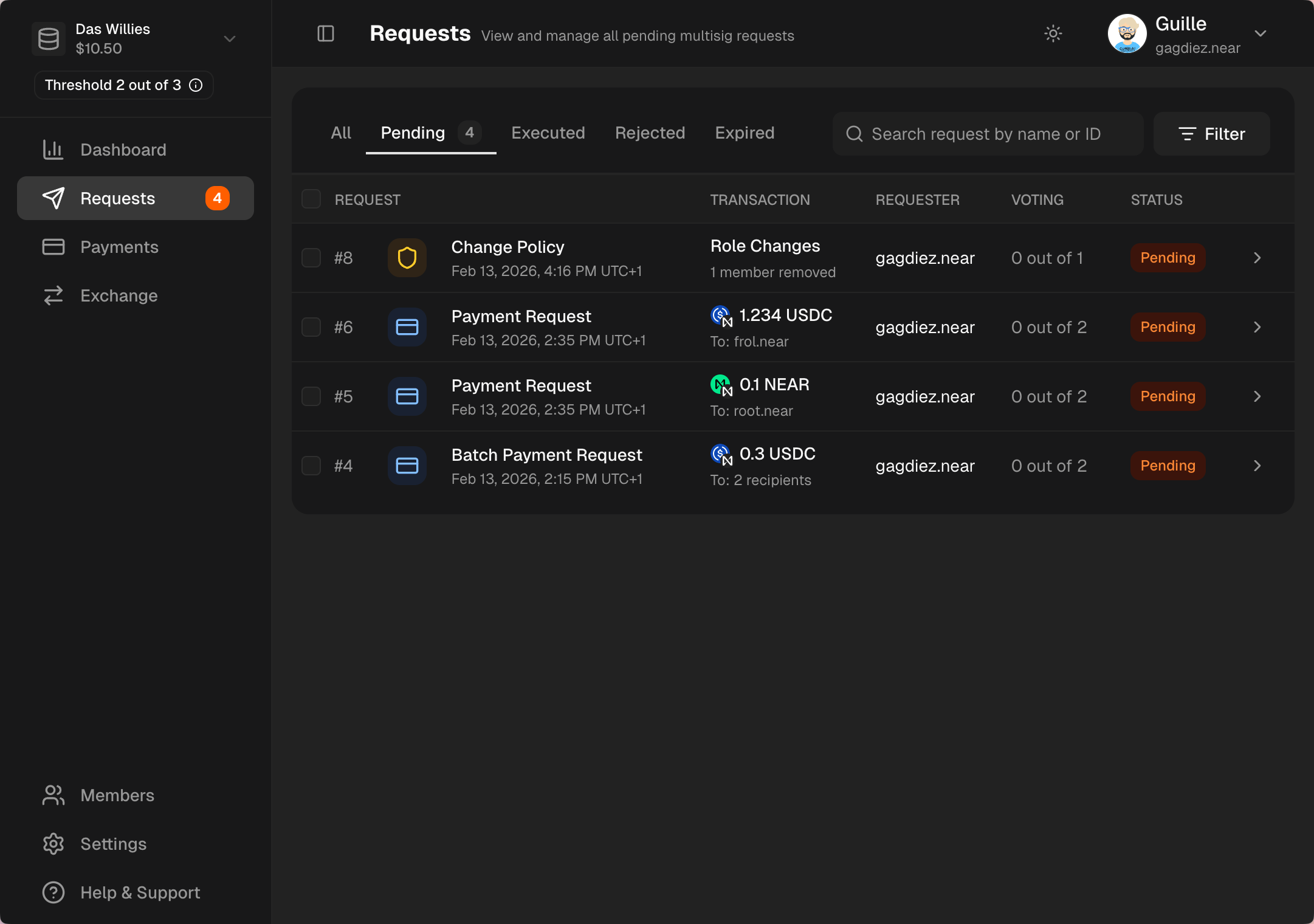This screenshot has width=1314, height=924.
Task: Select the checkbox for request #8
Action: 311,258
